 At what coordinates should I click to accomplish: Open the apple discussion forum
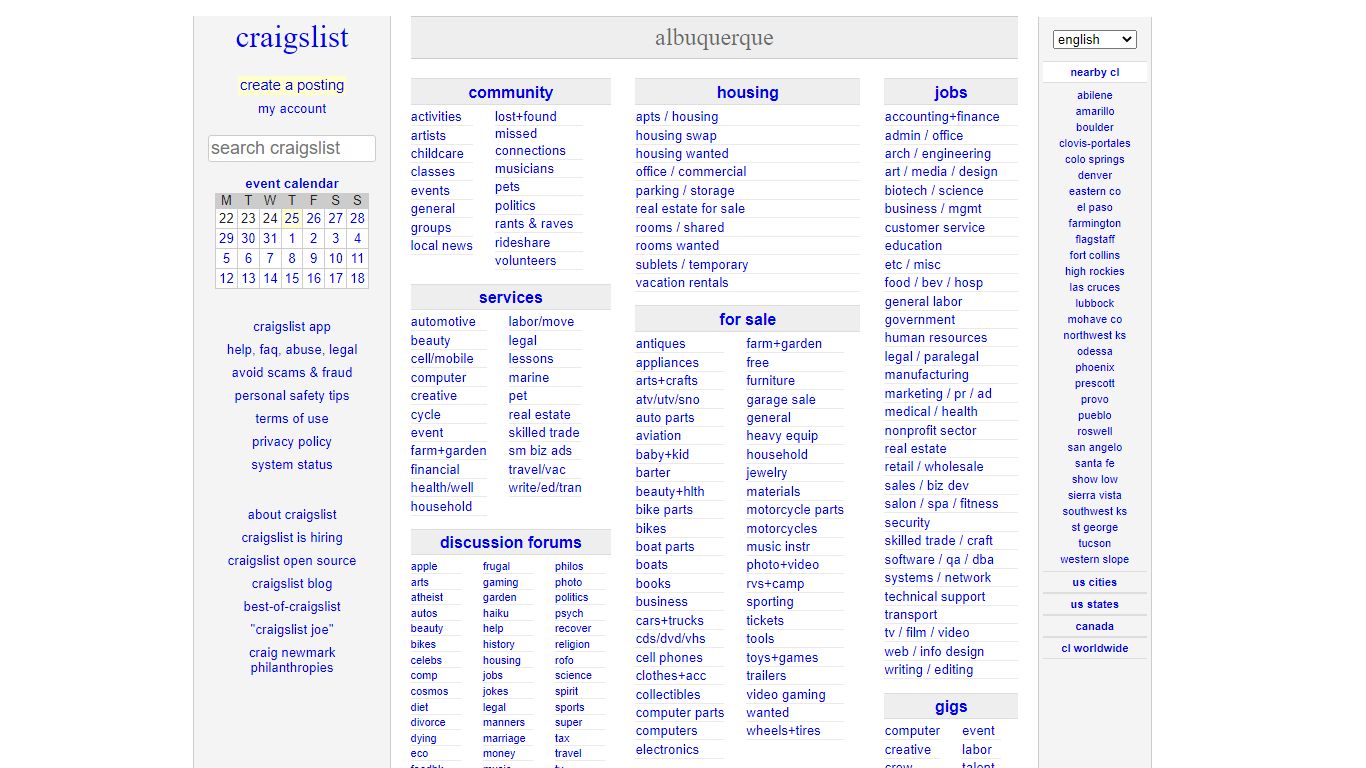tap(424, 567)
